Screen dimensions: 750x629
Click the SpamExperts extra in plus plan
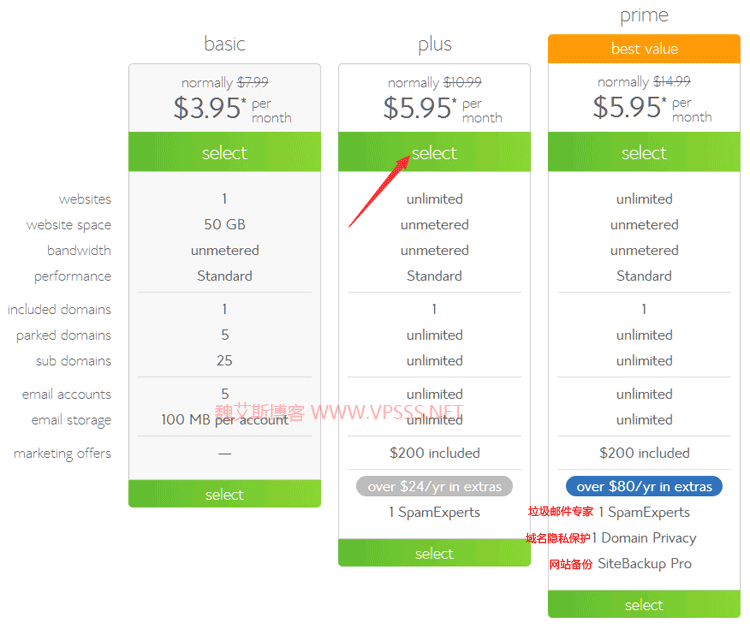(x=434, y=512)
